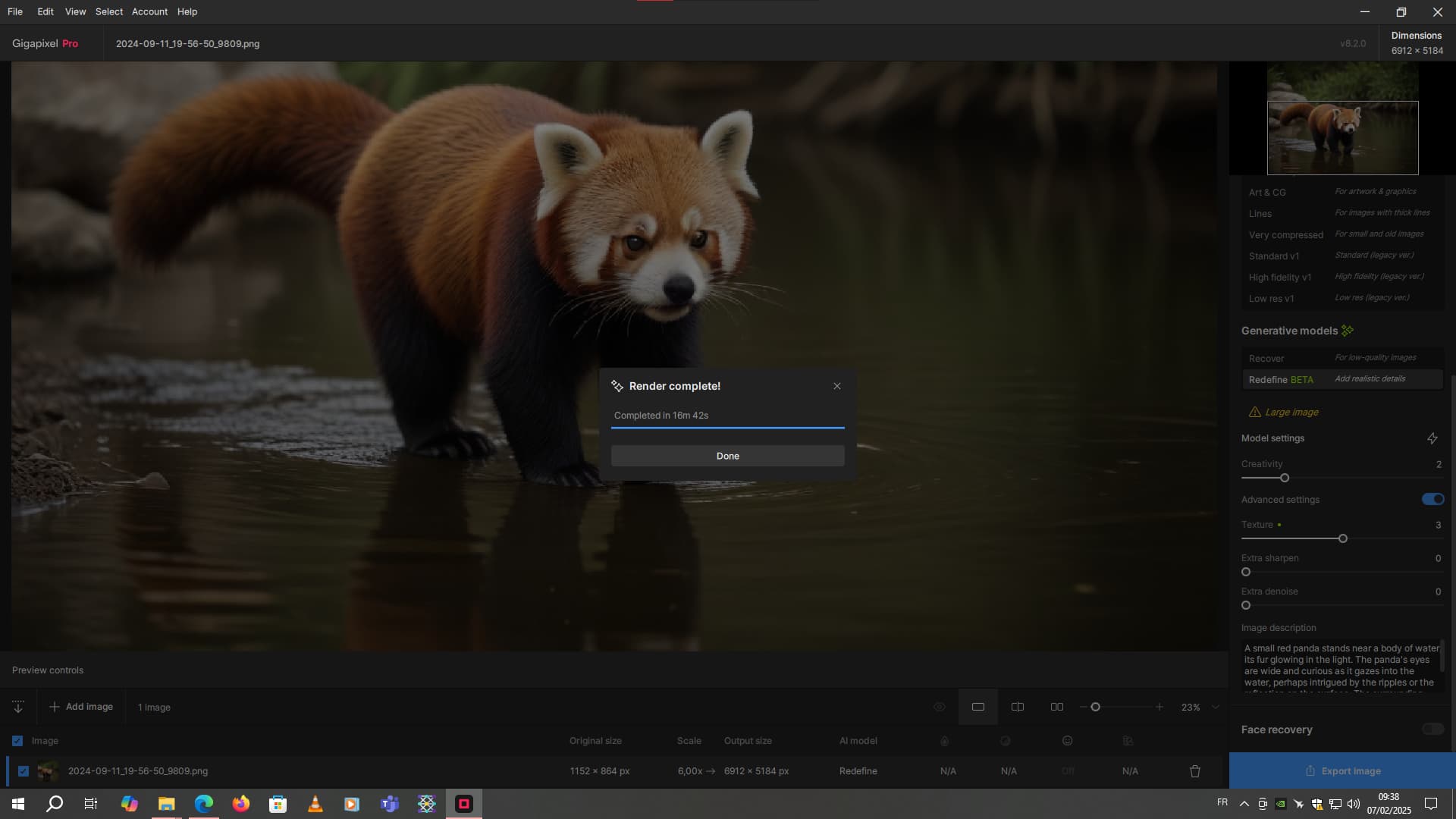Open the 23% zoom level dropdown

(x=1215, y=707)
